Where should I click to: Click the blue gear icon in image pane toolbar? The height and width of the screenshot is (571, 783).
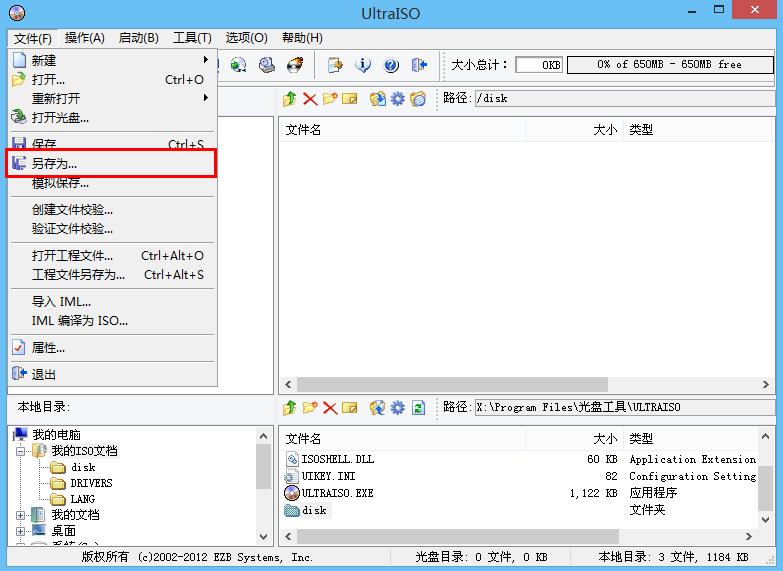point(397,98)
